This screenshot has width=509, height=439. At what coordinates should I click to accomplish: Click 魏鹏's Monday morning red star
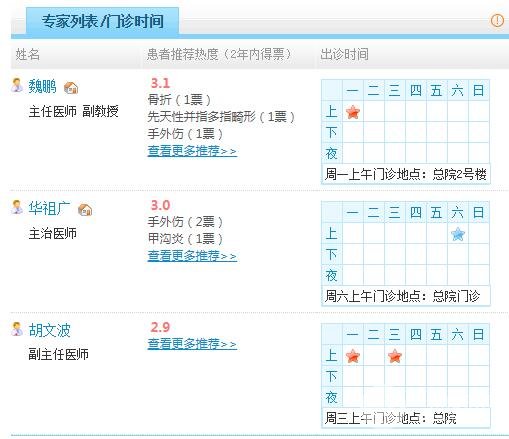point(353,112)
